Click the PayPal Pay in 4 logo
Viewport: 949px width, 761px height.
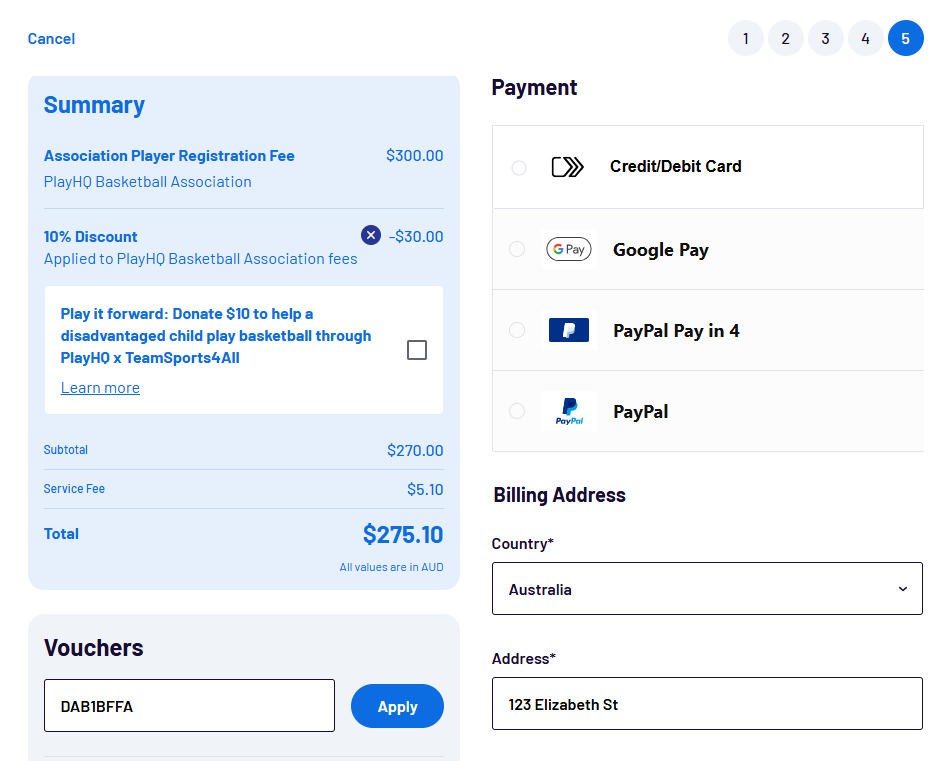568,330
